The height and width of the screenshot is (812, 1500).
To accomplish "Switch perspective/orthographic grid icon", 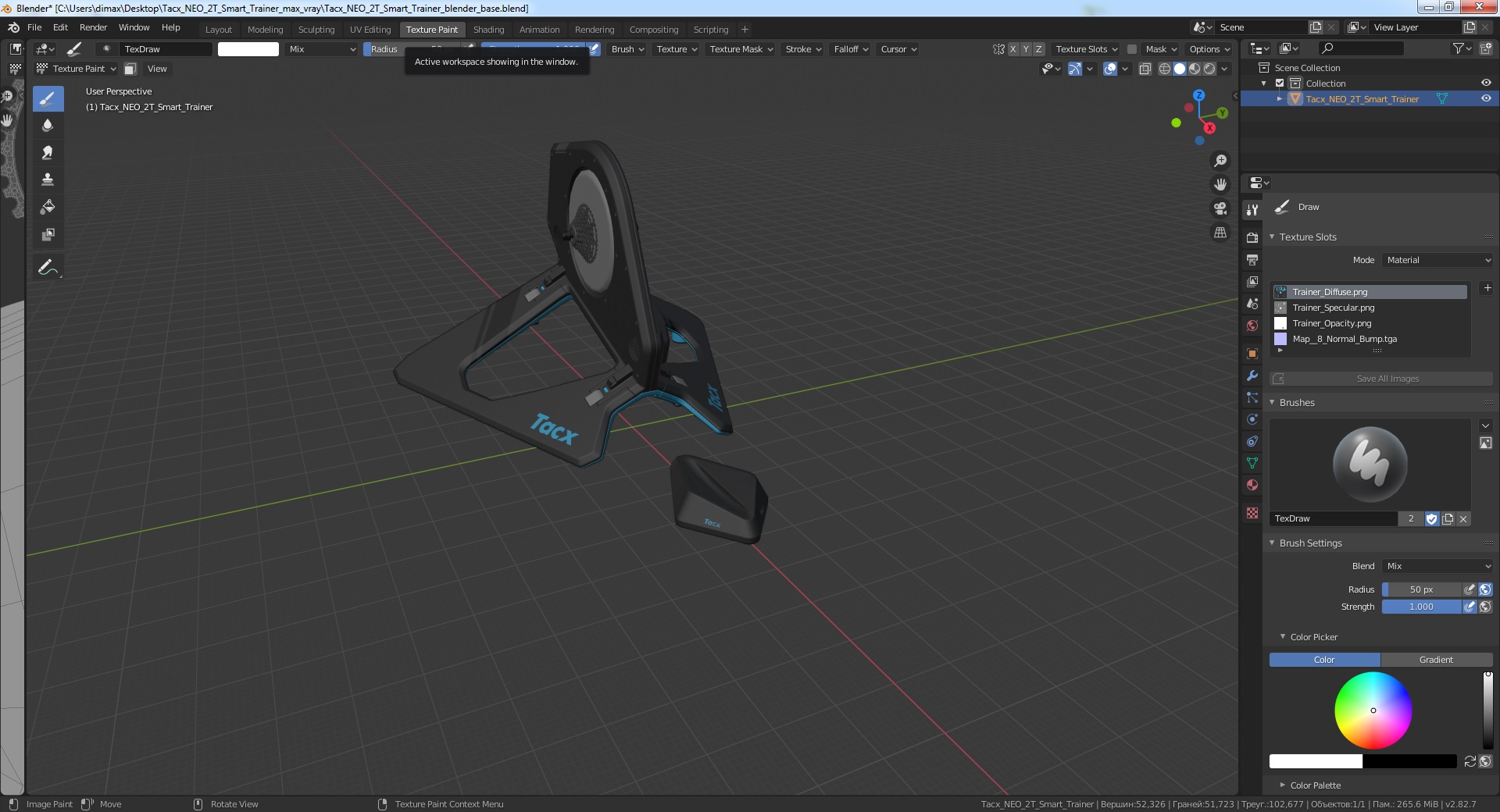I will (1220, 233).
